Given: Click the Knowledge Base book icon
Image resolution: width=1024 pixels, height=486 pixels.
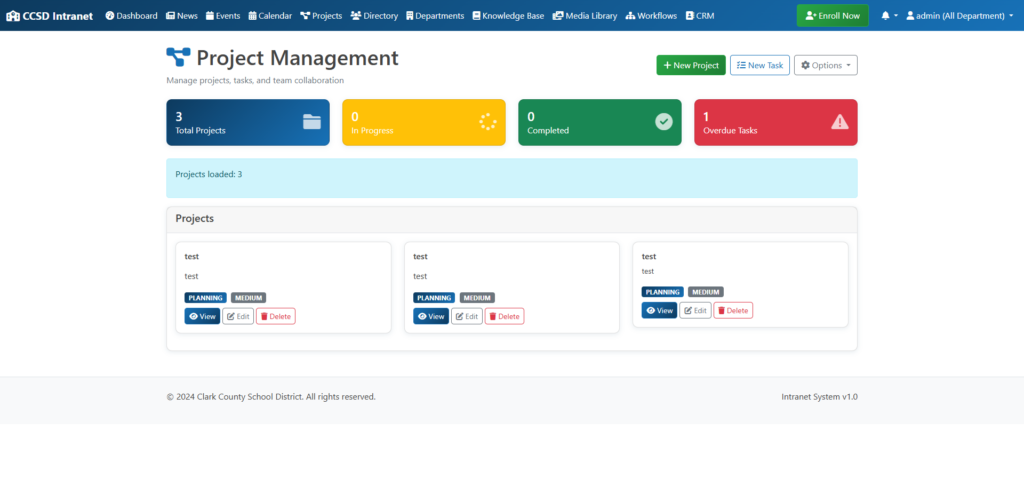Looking at the screenshot, I should pyautogui.click(x=476, y=16).
